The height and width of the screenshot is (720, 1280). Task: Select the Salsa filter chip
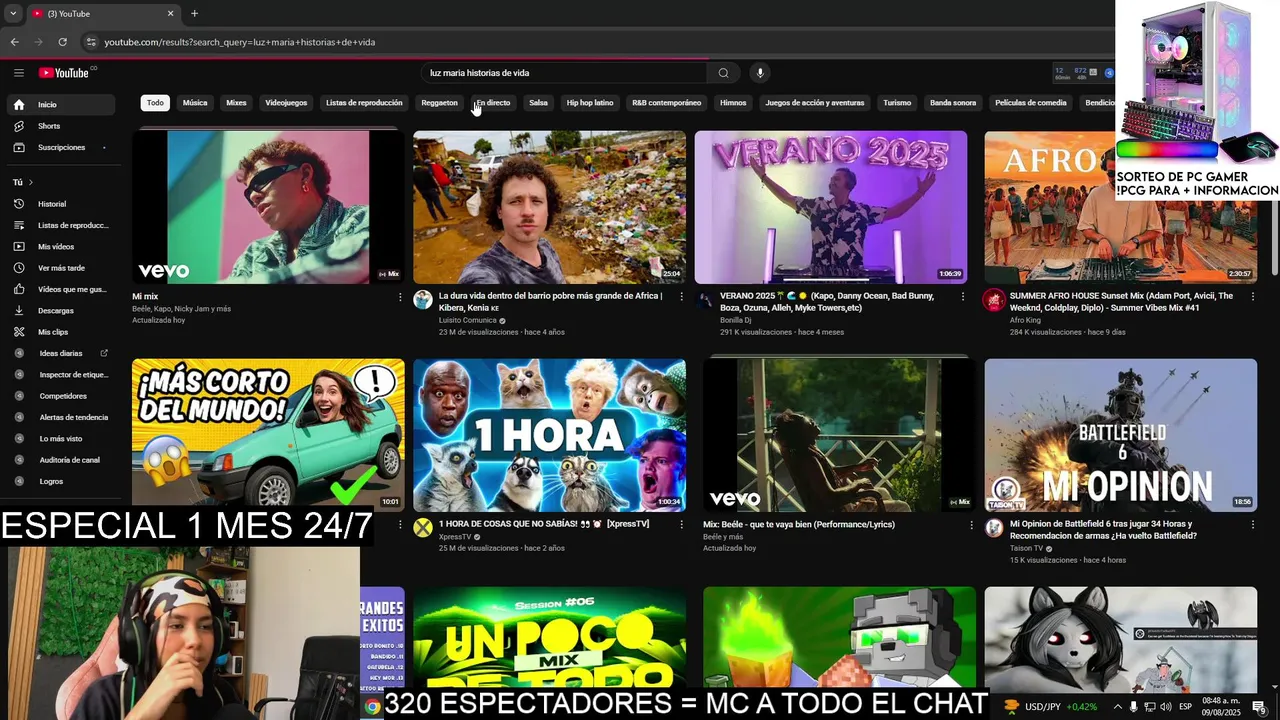(x=538, y=103)
